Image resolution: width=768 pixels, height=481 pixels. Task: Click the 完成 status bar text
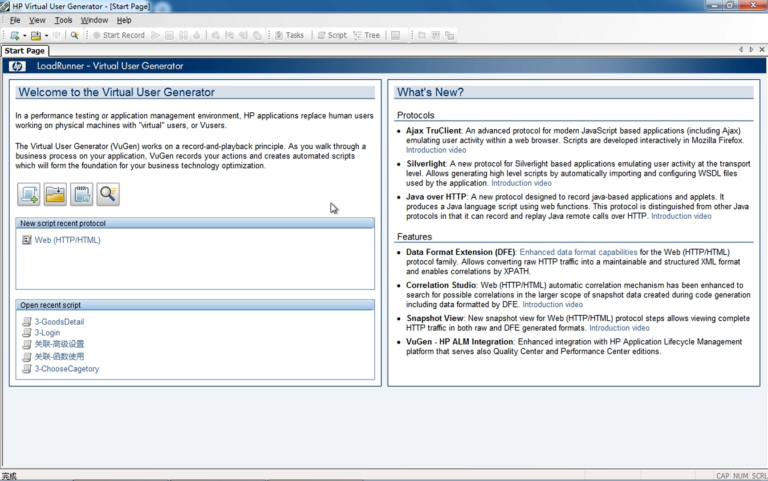point(9,476)
